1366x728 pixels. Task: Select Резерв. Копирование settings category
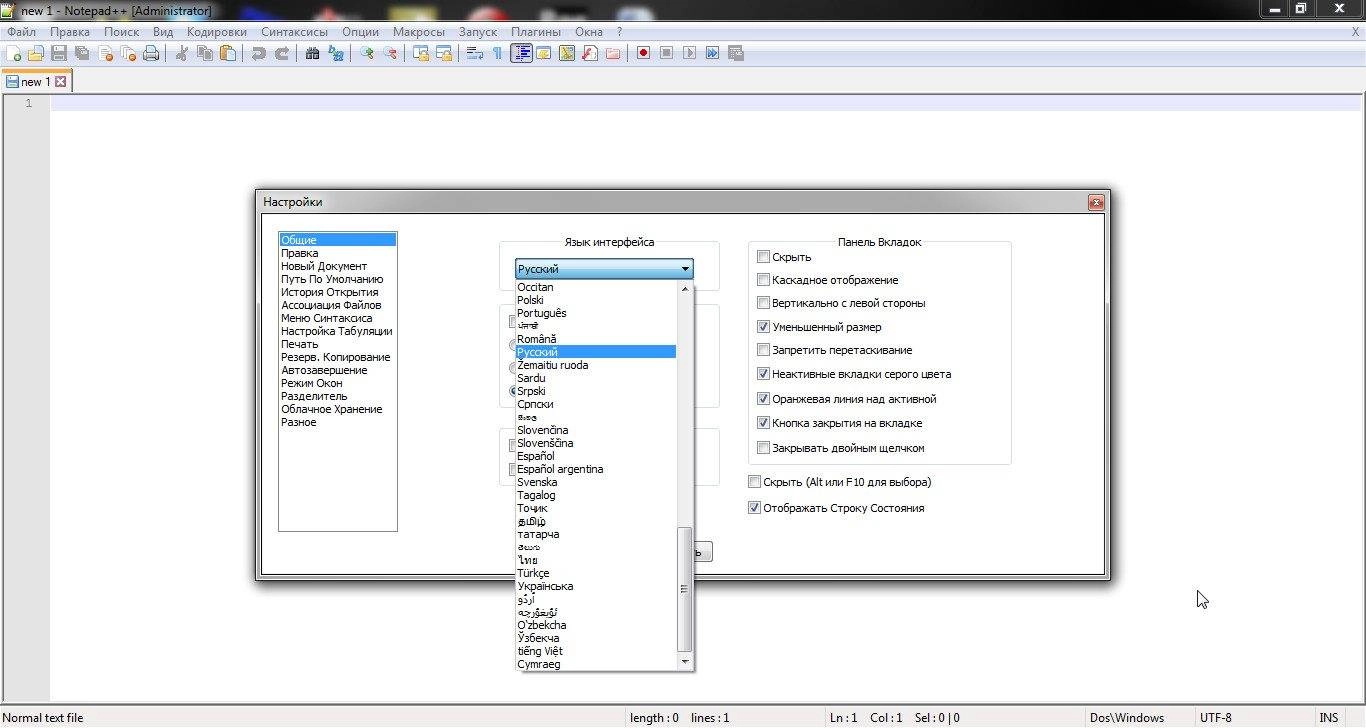(337, 357)
